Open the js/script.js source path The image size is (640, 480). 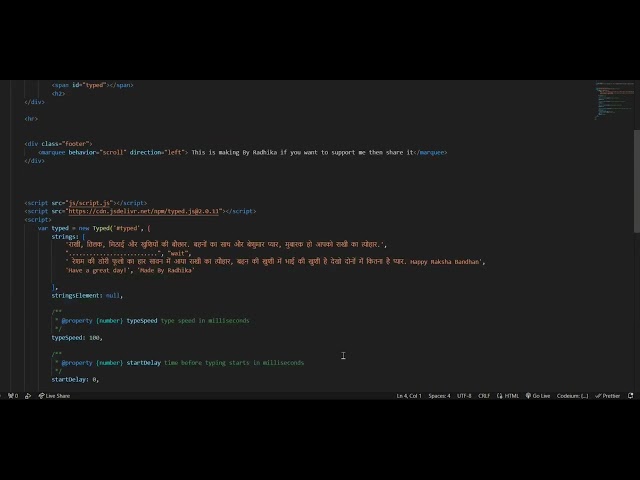tap(89, 203)
